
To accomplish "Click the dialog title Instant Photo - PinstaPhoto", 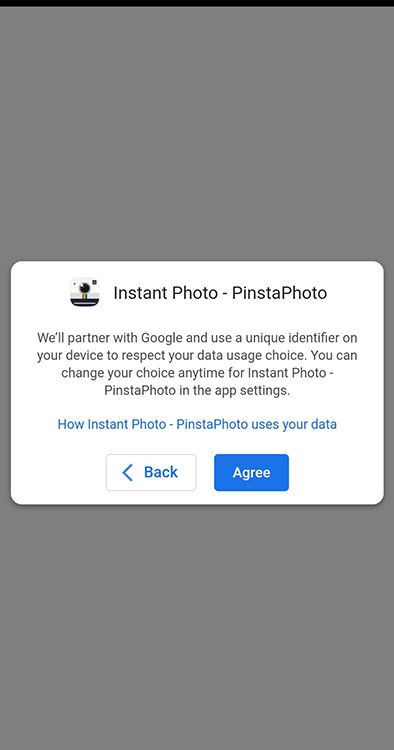I will pos(220,293).
